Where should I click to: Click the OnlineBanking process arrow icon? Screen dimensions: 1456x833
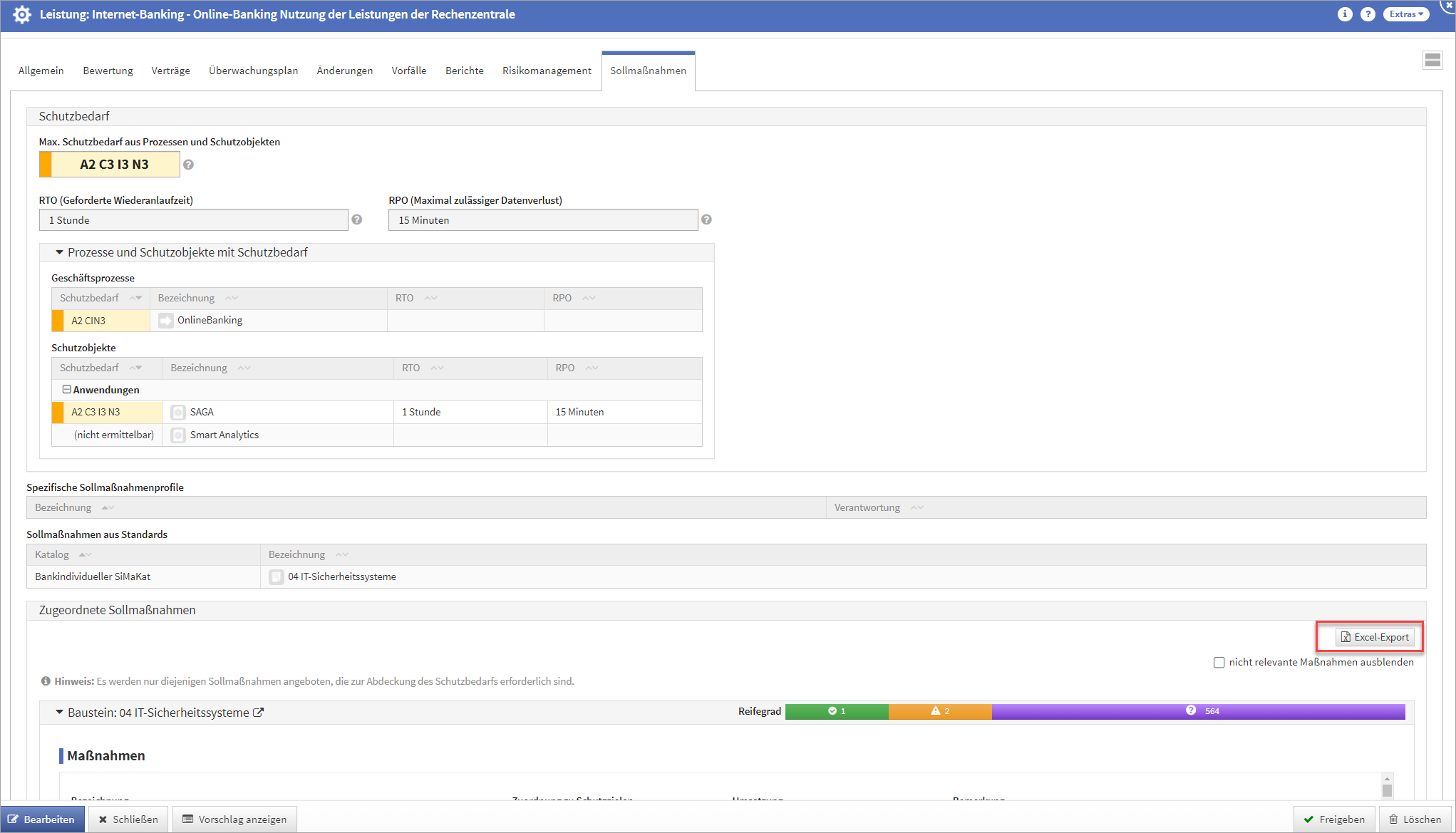[165, 321]
